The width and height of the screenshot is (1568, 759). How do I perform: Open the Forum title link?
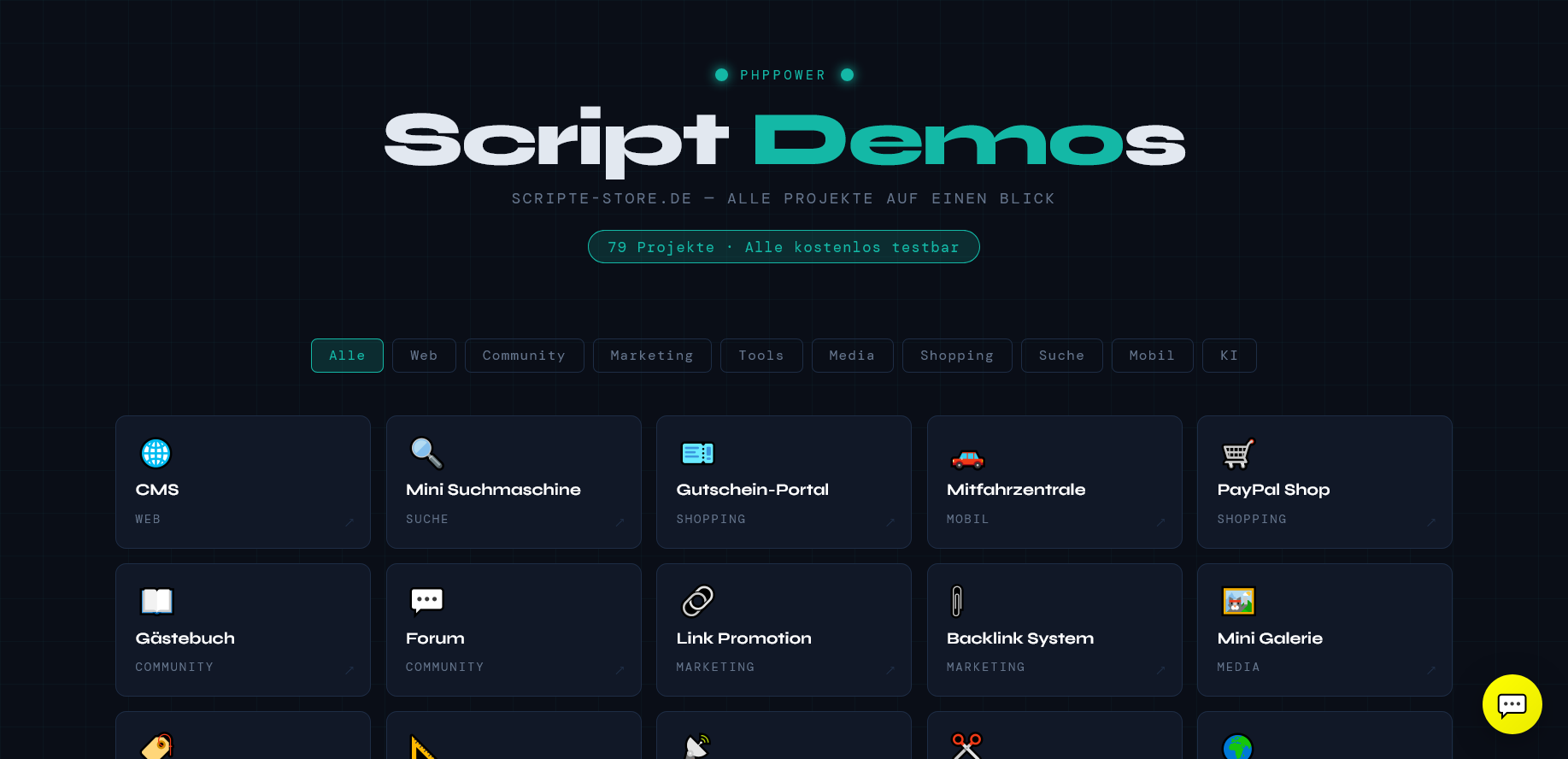point(435,638)
